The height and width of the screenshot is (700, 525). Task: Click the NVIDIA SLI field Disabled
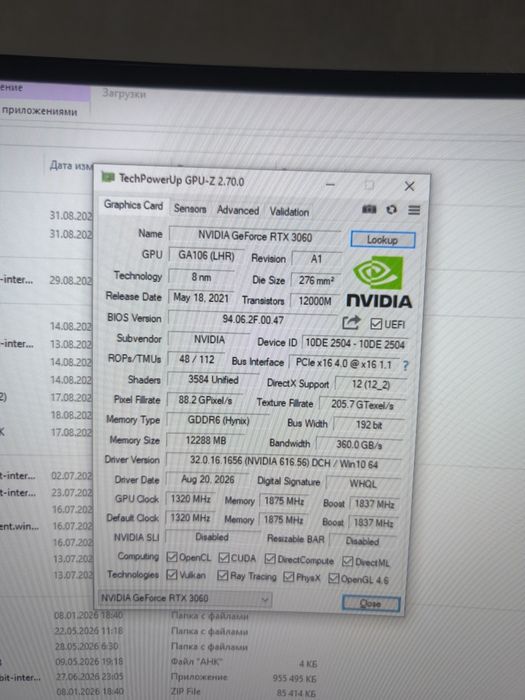(x=212, y=537)
